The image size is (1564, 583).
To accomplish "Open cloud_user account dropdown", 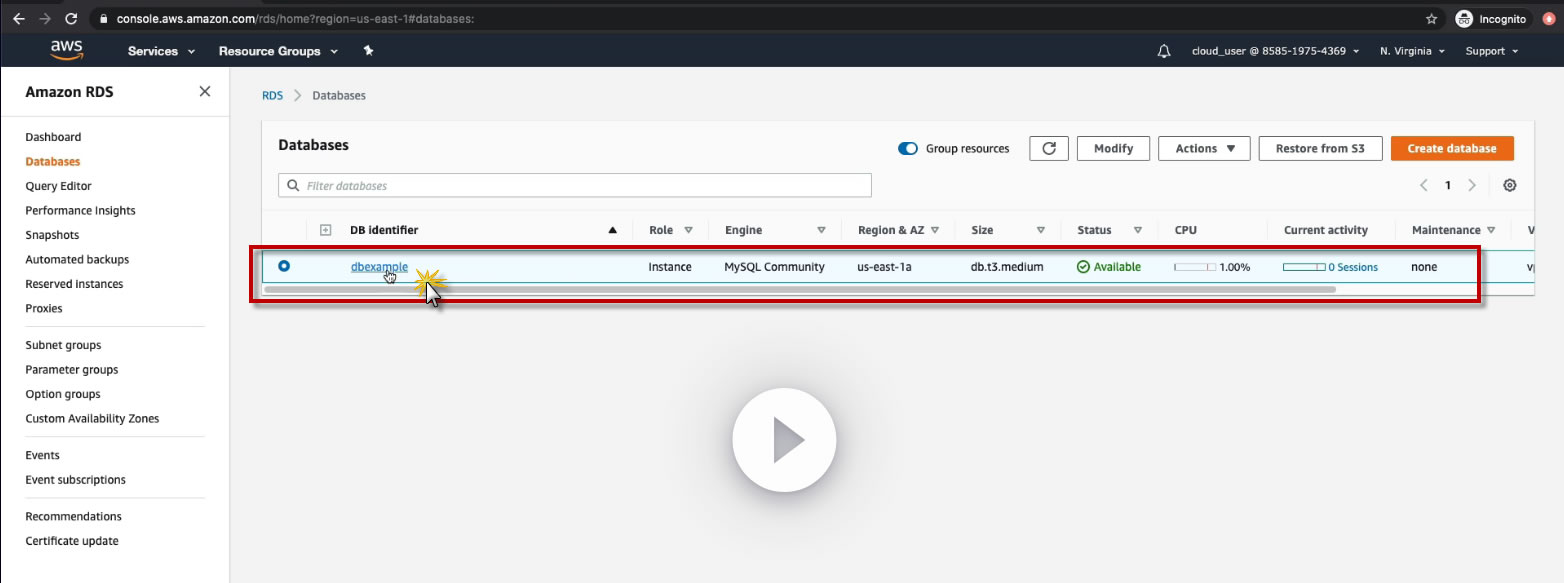I will [1276, 51].
